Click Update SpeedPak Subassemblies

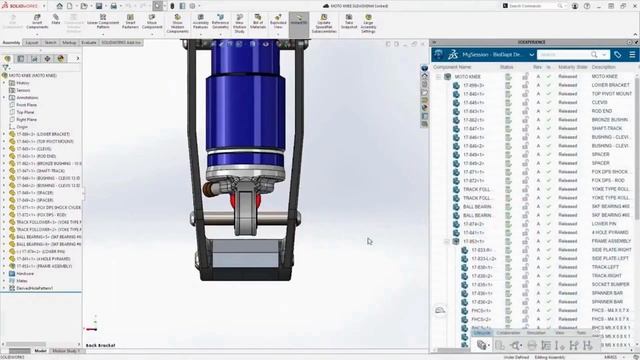324,23
